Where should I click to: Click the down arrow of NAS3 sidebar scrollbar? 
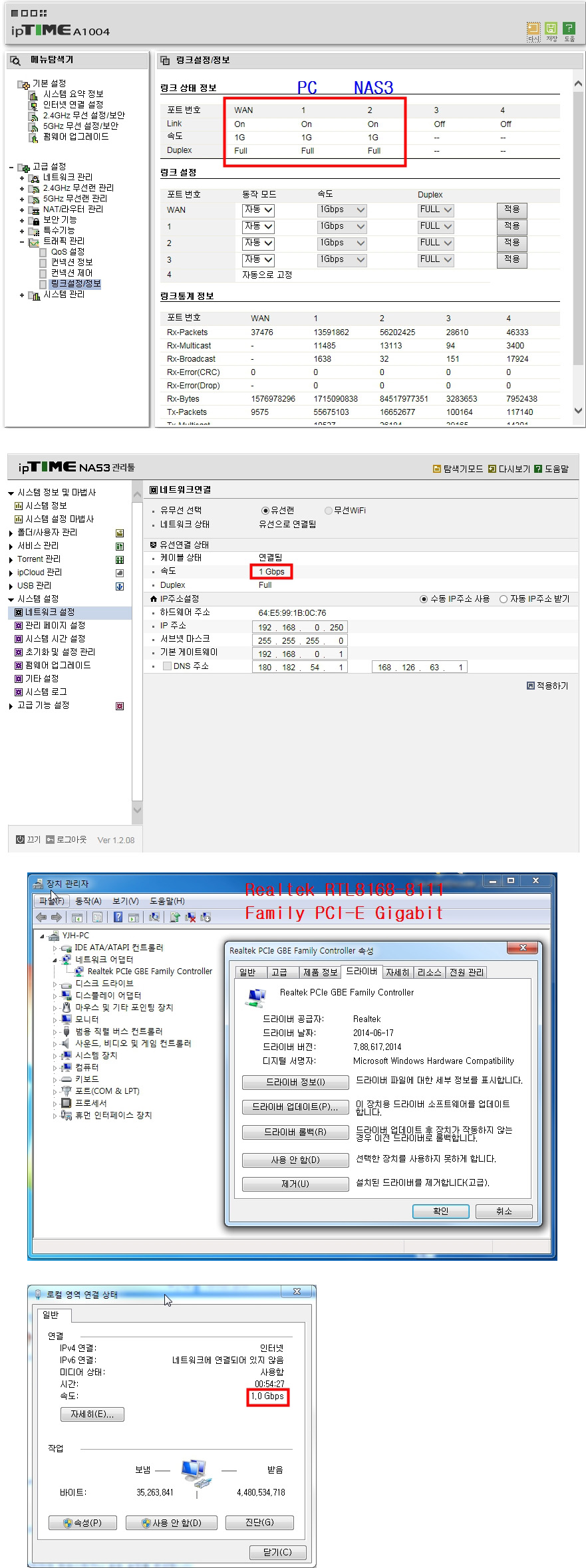click(x=138, y=810)
